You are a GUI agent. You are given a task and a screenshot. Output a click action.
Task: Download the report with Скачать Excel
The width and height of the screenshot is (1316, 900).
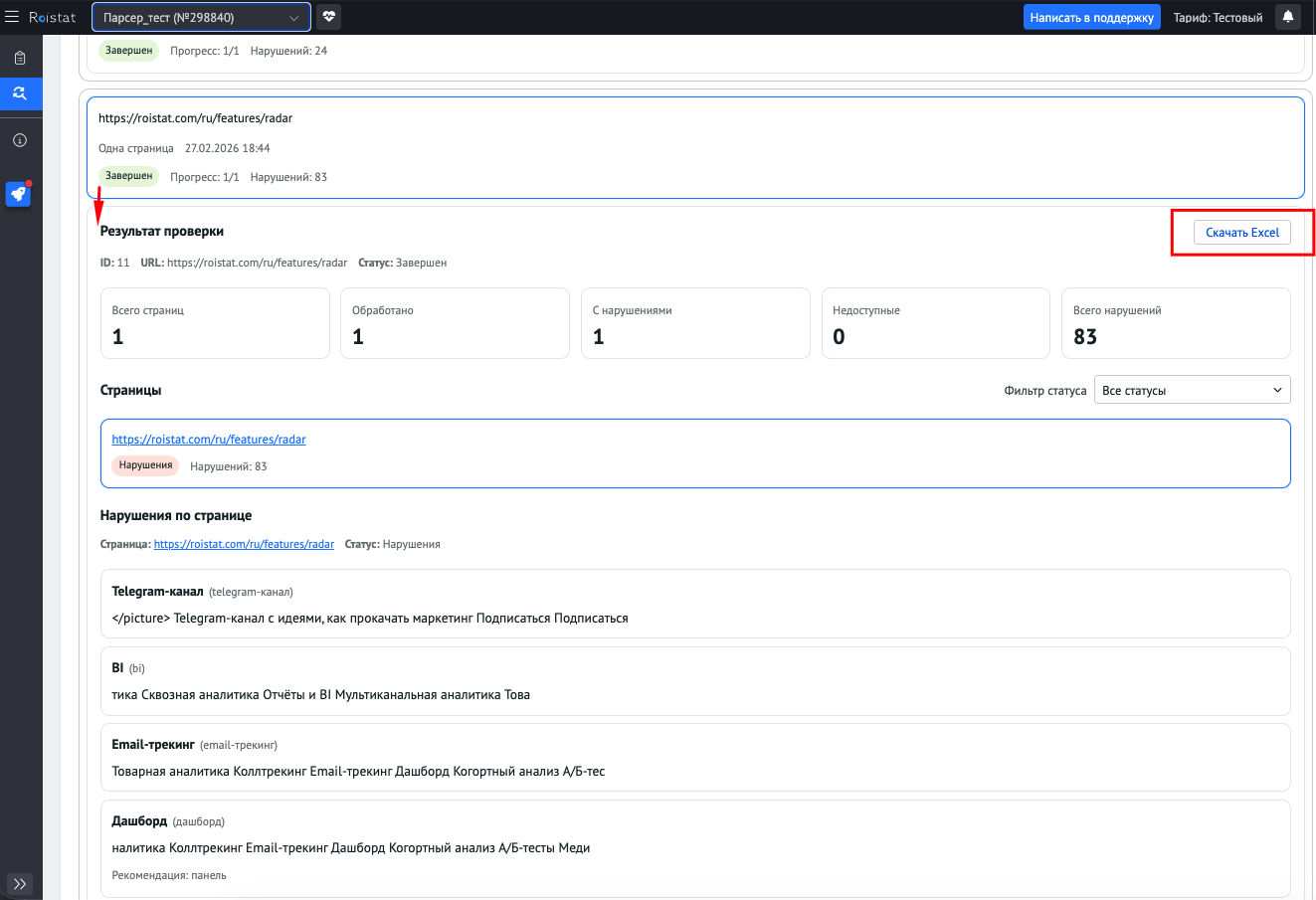(1242, 232)
